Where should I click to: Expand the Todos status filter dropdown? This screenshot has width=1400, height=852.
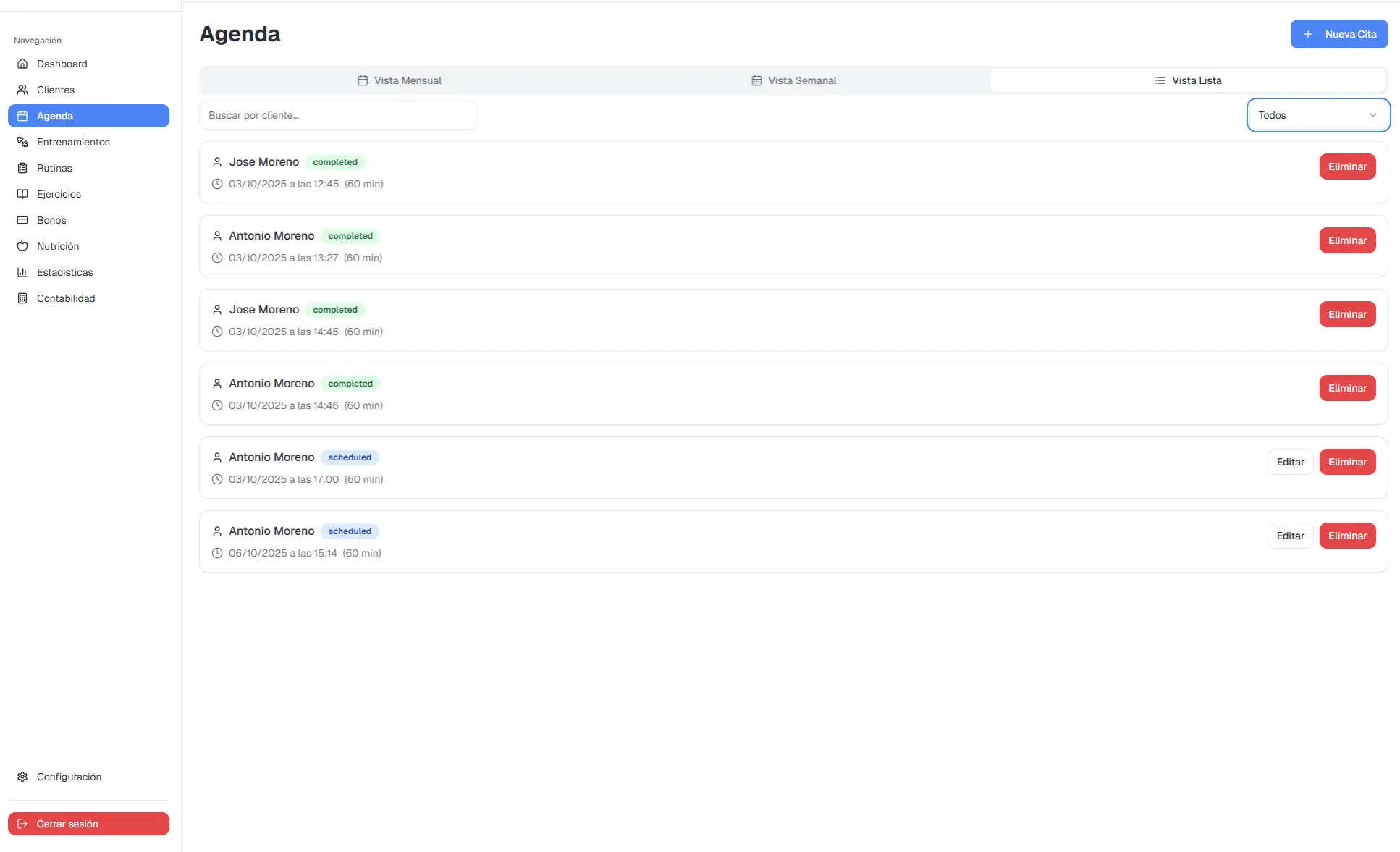(x=1317, y=115)
